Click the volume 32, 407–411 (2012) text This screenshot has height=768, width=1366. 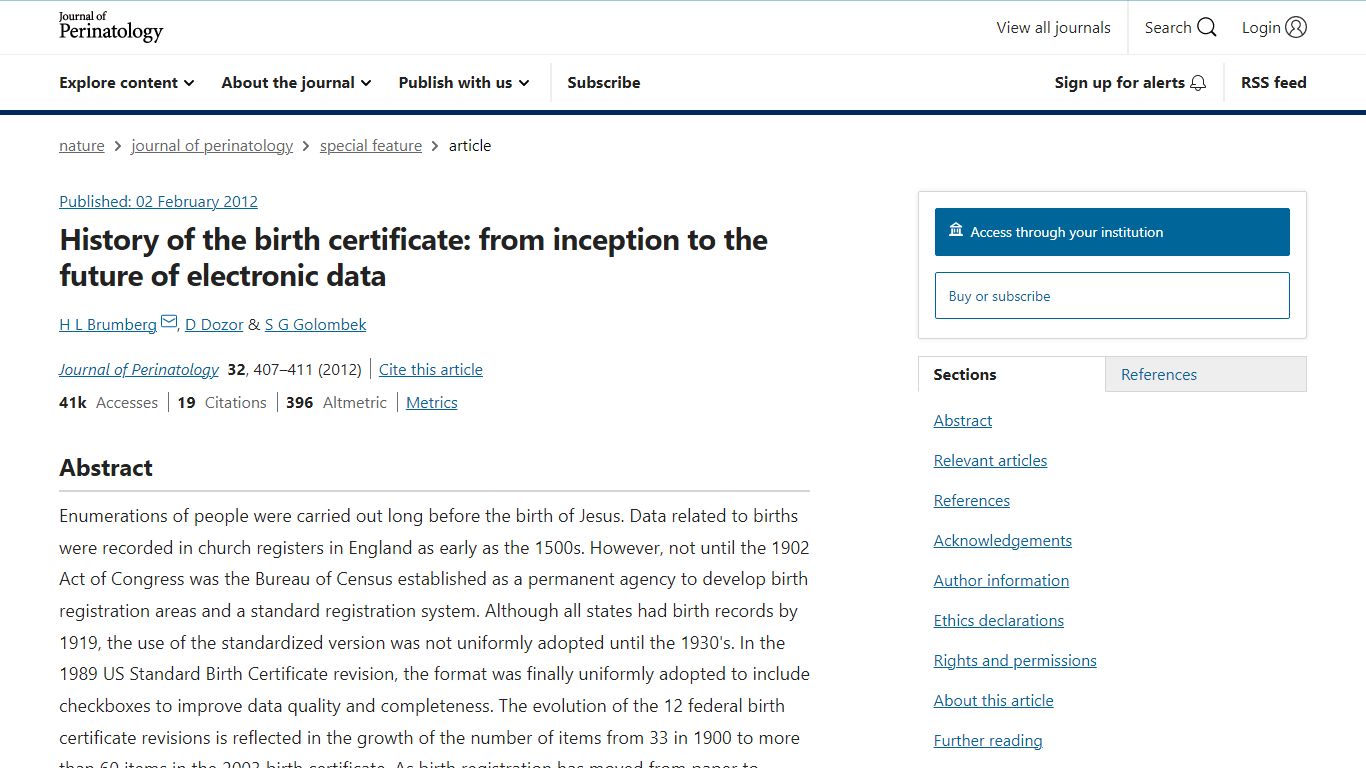pos(294,370)
